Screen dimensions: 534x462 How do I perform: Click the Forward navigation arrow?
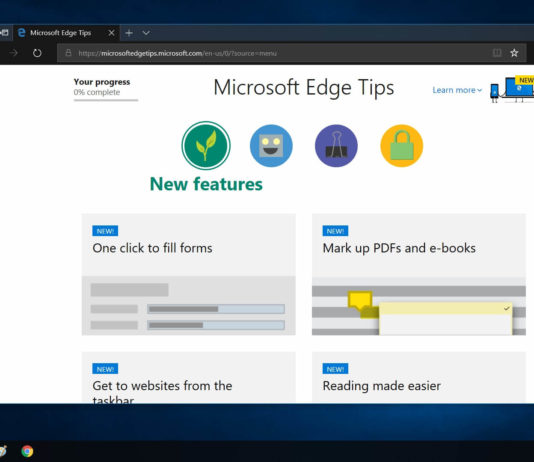(x=14, y=53)
